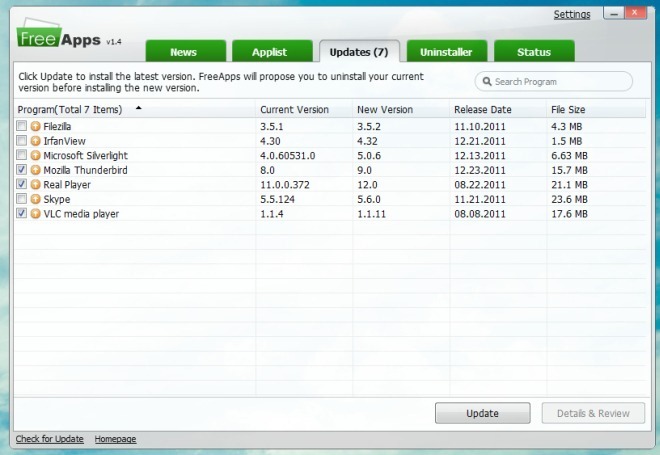Click the Update button
This screenshot has width=660, height=455.
(482, 413)
